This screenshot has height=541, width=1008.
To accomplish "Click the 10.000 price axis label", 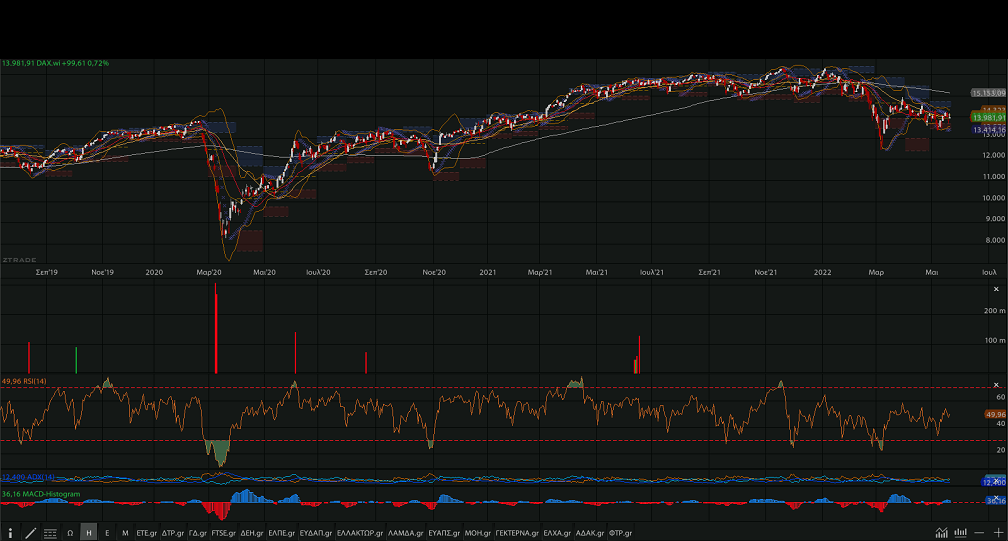I will [993, 198].
